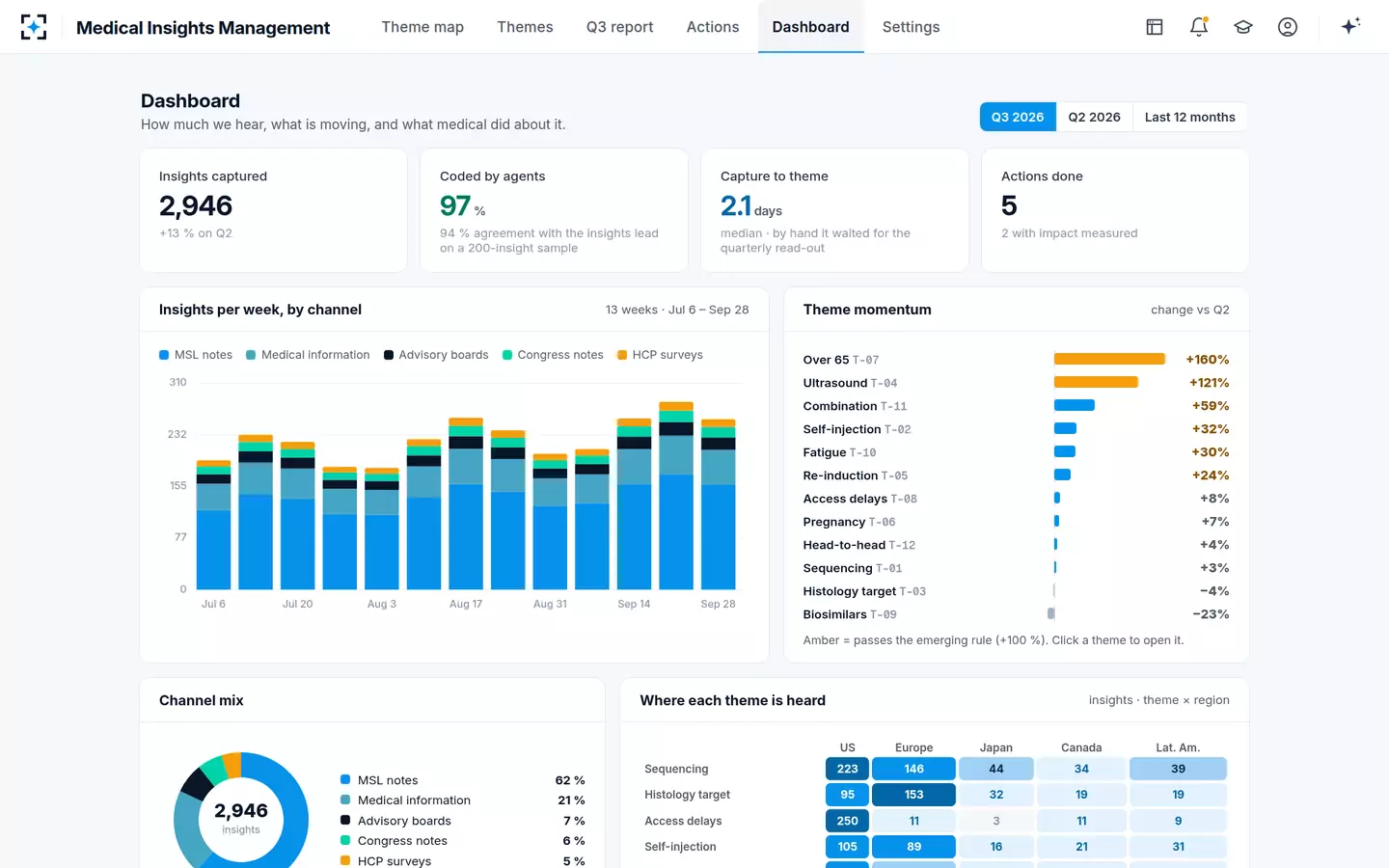Open the Q3 report tab
Image resolution: width=1389 pixels, height=868 pixels.
click(x=619, y=27)
